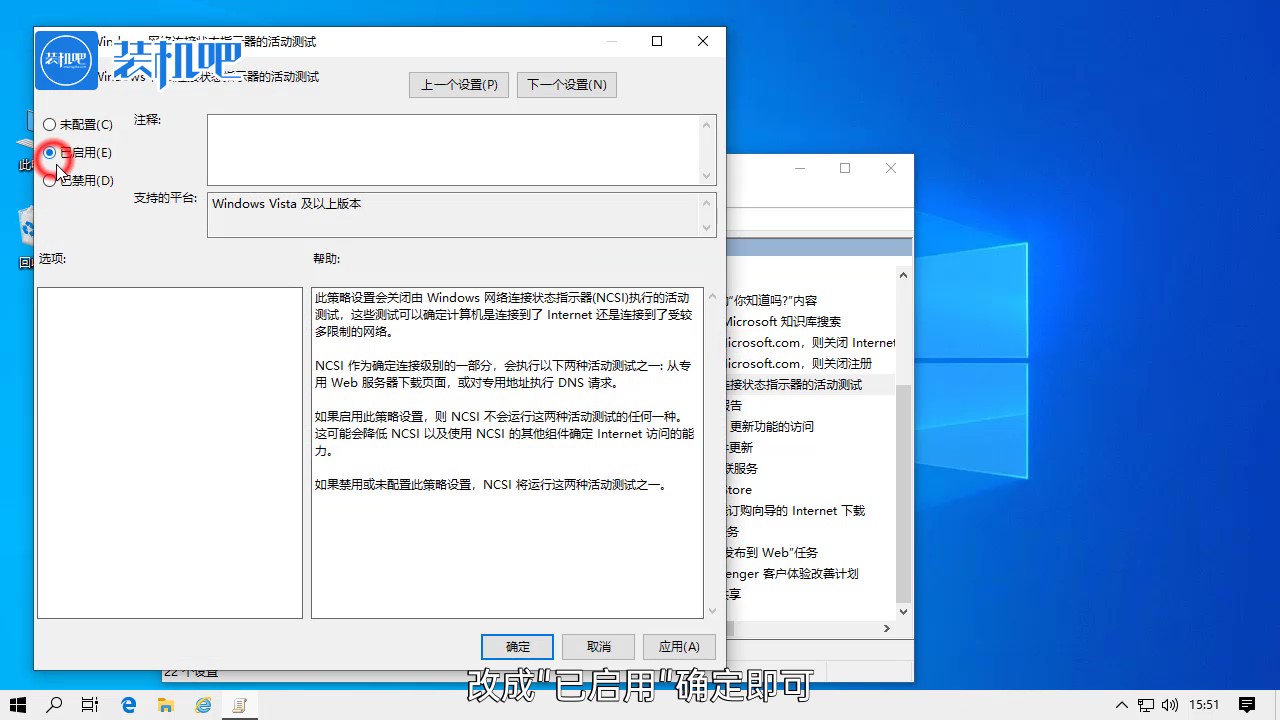Open the Windows Start menu
1280x720 pixels.
[x=17, y=705]
